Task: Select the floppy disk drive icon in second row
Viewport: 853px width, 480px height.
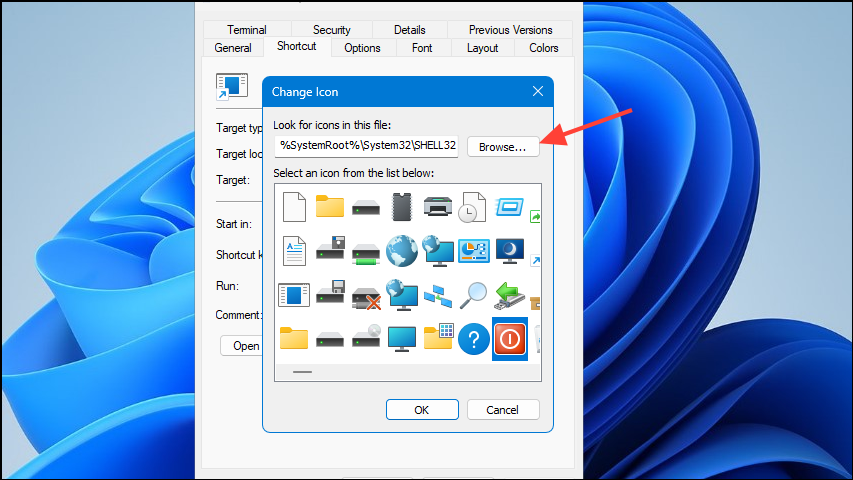Action: 330,248
